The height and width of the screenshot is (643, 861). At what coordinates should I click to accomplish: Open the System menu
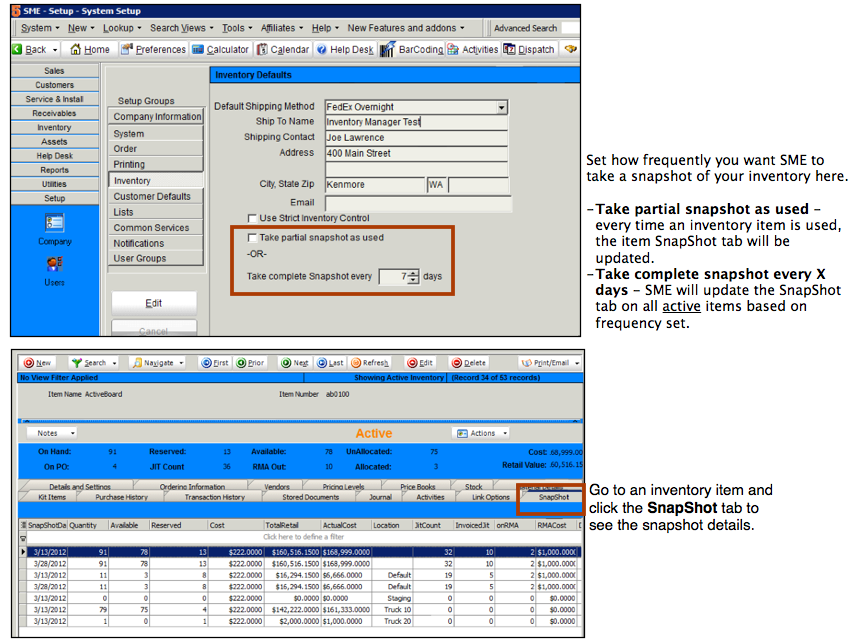click(x=40, y=28)
